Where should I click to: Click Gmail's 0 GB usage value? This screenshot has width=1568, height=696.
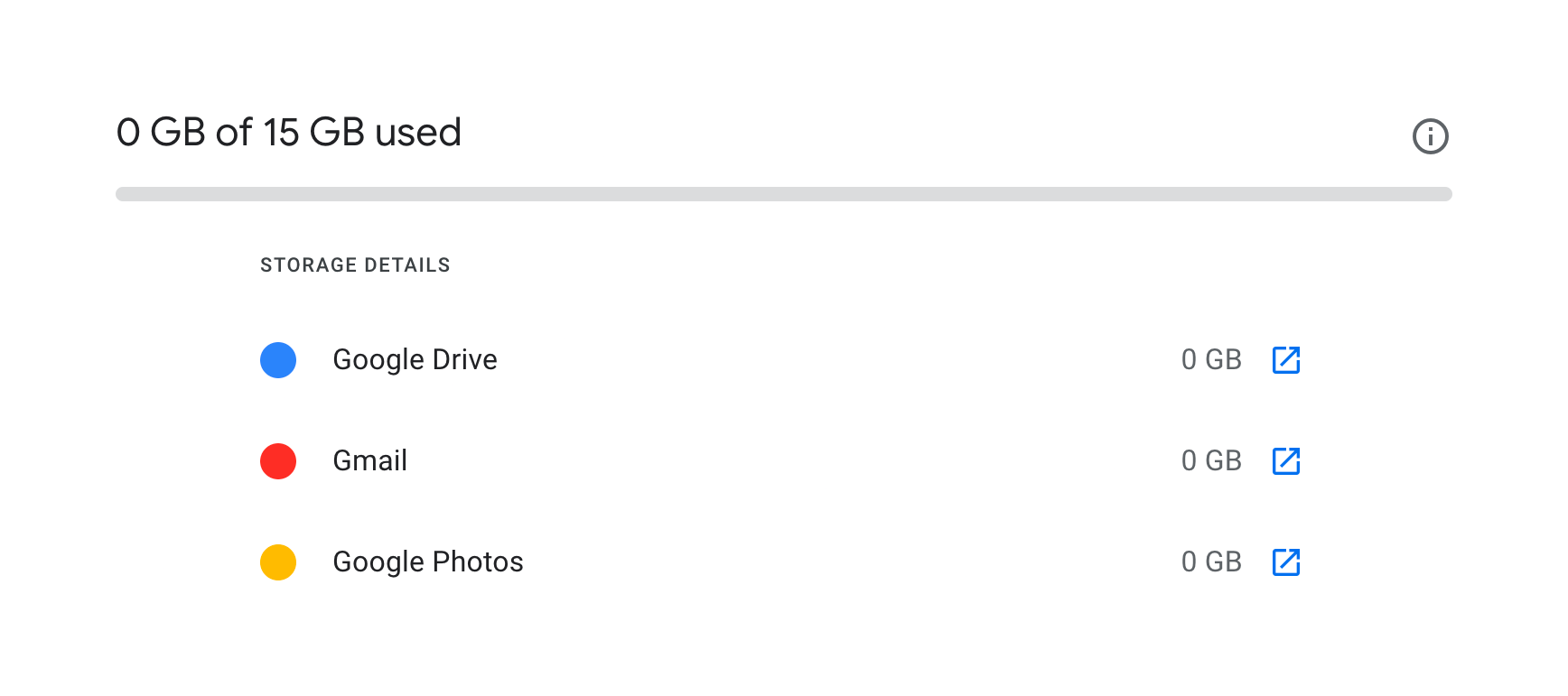tap(1210, 461)
